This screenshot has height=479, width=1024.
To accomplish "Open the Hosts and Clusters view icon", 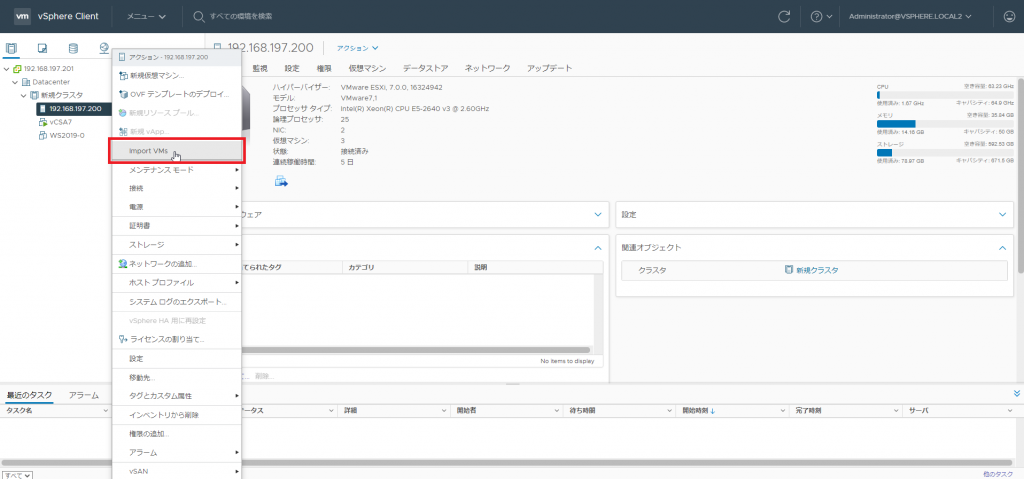I will (11, 48).
